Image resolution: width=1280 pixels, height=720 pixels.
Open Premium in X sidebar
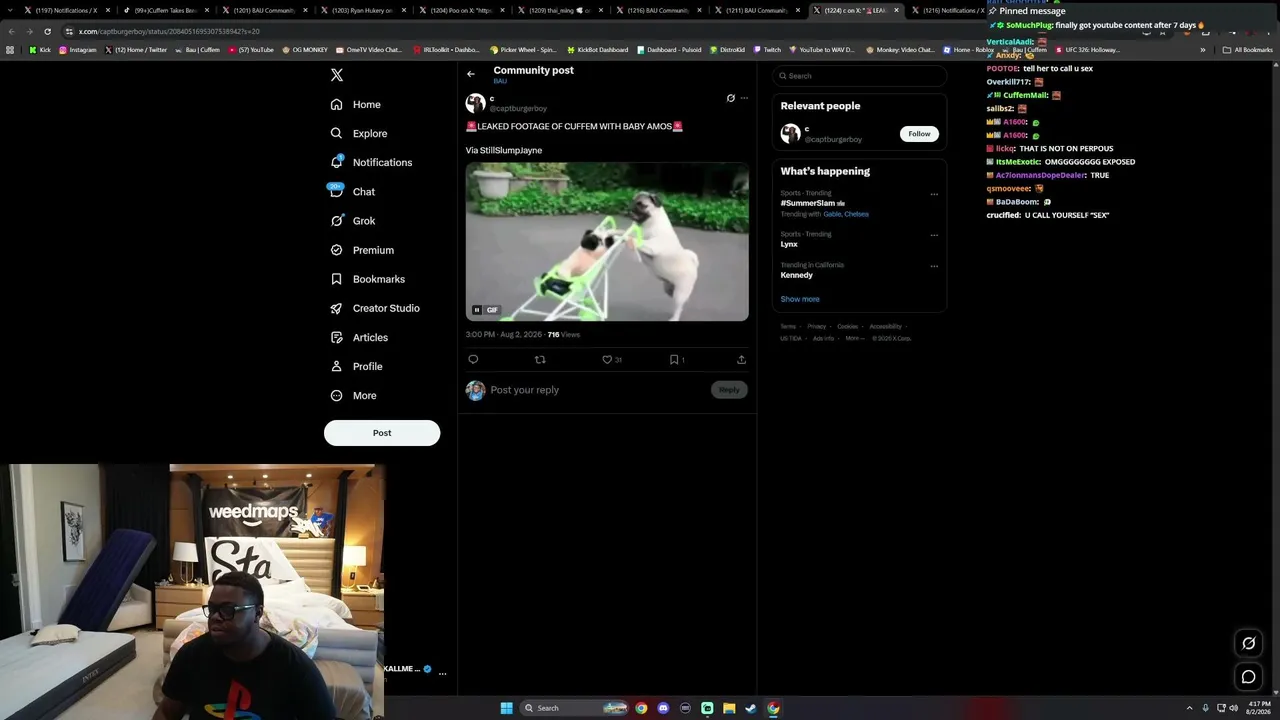click(x=362, y=250)
